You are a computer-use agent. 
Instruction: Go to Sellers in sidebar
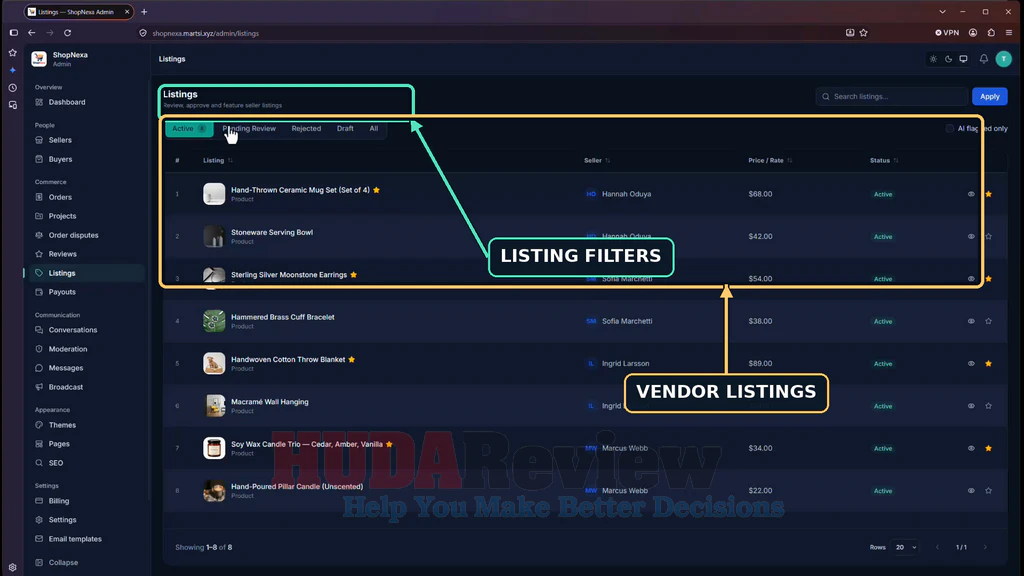[60, 140]
